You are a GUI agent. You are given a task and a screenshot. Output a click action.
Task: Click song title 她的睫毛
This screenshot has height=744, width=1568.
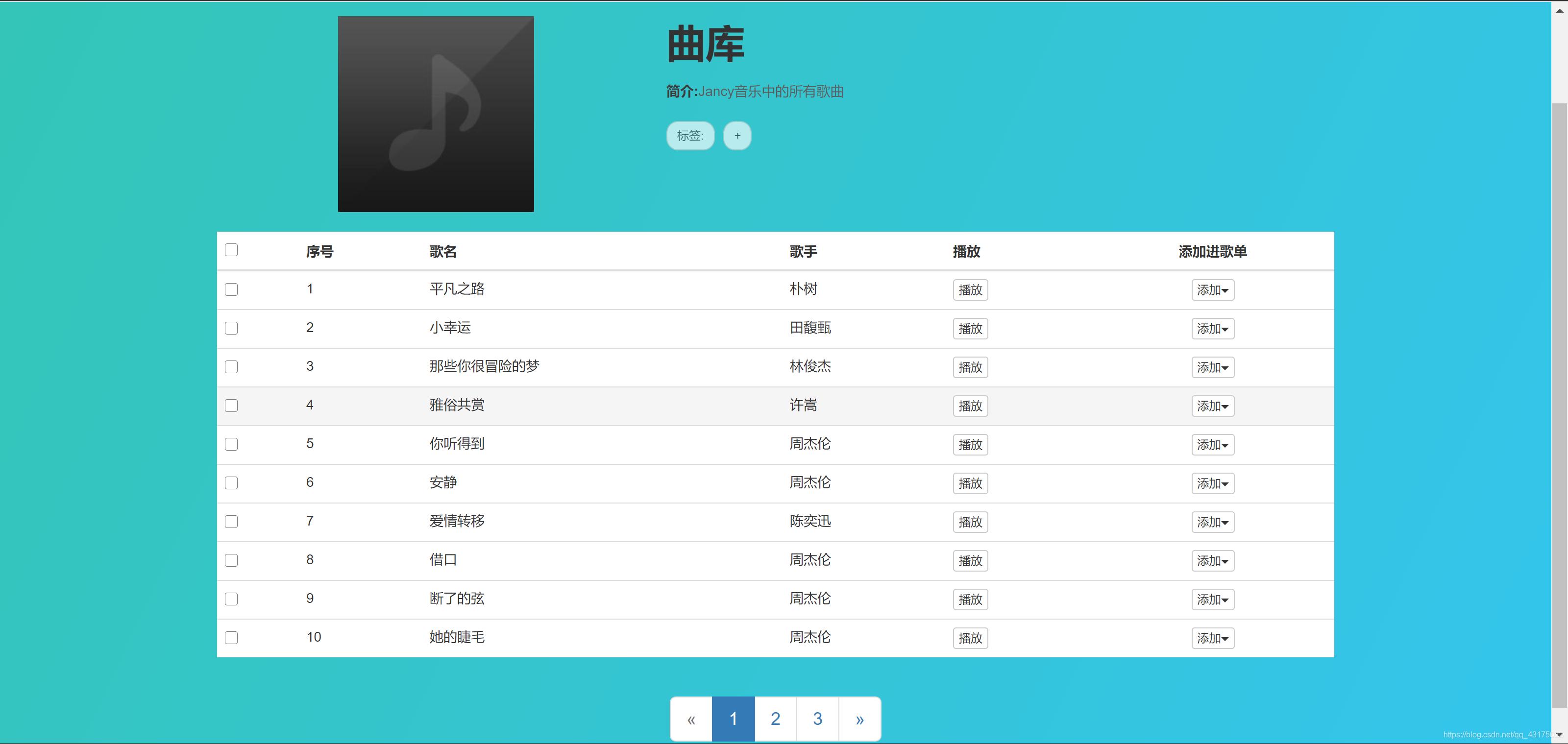[457, 637]
